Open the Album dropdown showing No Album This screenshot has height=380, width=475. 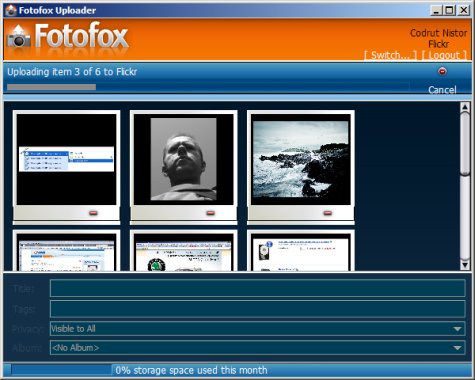pyautogui.click(x=257, y=348)
